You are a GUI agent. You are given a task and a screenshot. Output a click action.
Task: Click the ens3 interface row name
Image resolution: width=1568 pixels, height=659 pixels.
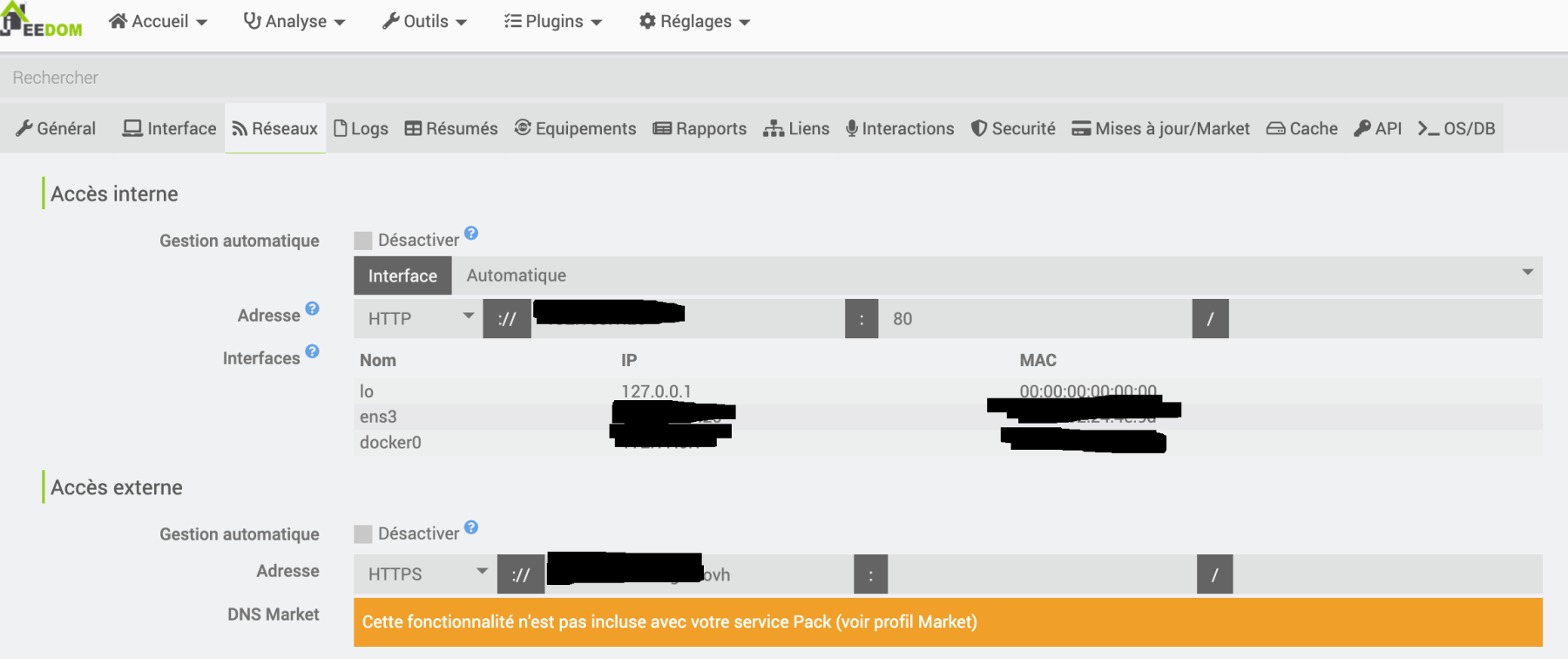pos(378,417)
